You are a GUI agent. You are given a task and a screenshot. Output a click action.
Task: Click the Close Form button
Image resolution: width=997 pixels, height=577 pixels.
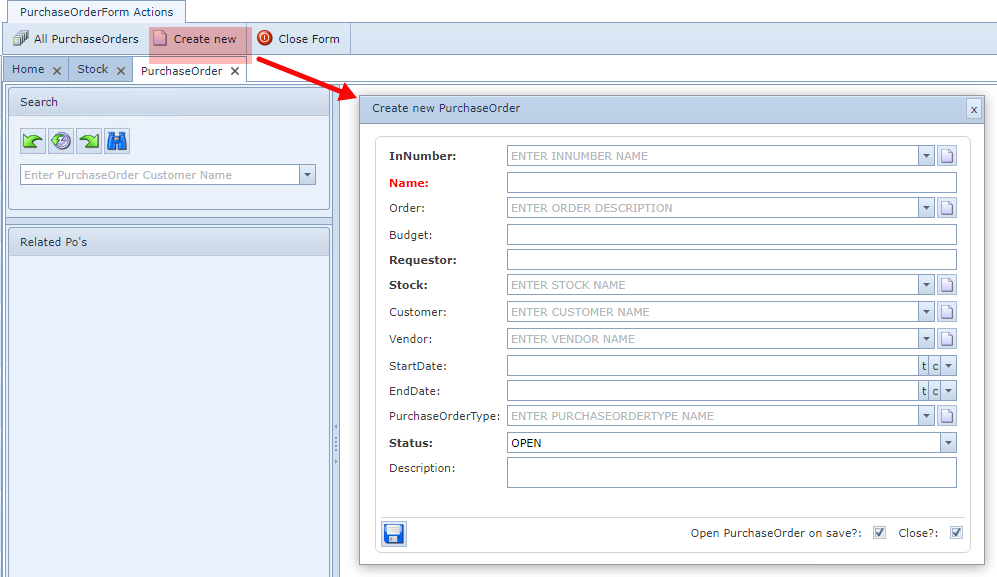pos(298,39)
